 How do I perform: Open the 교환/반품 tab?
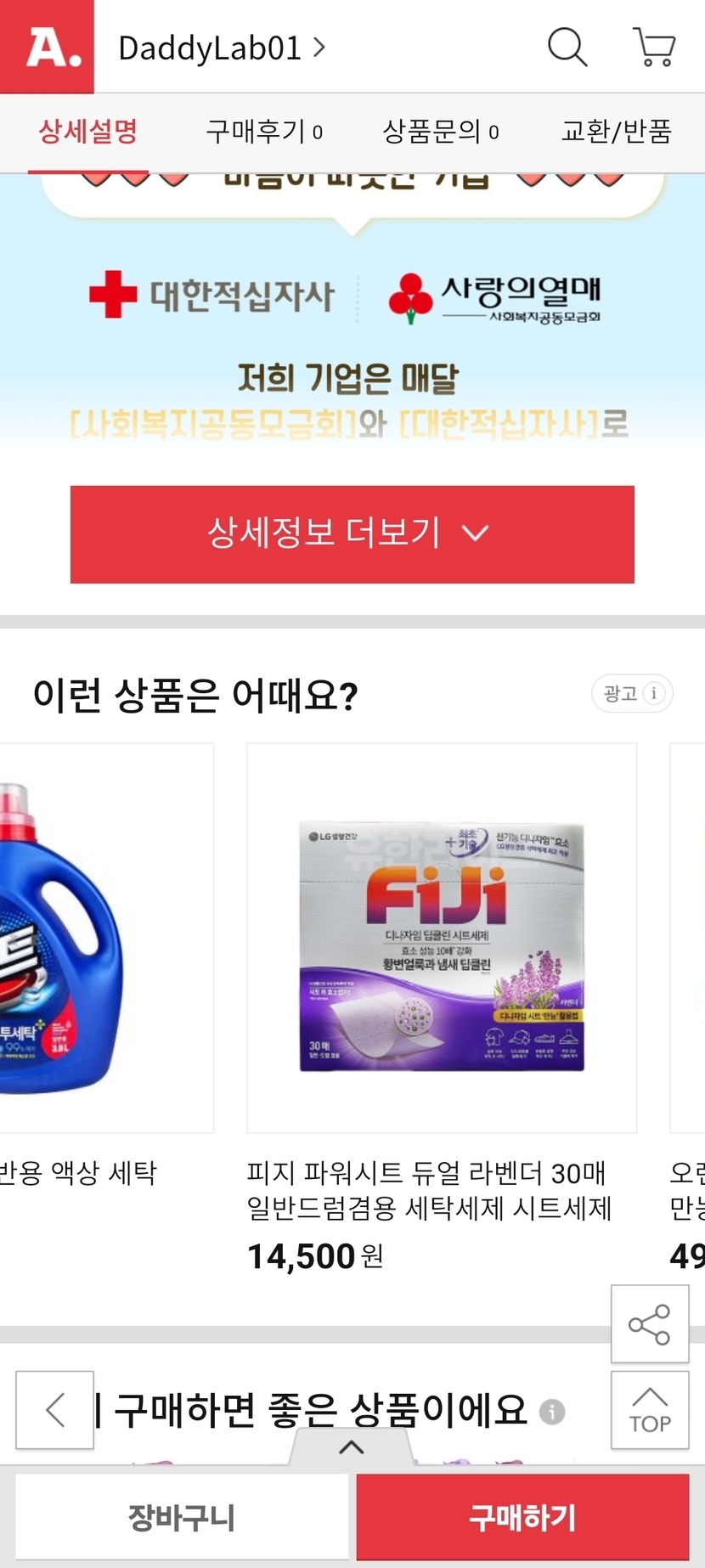[617, 132]
